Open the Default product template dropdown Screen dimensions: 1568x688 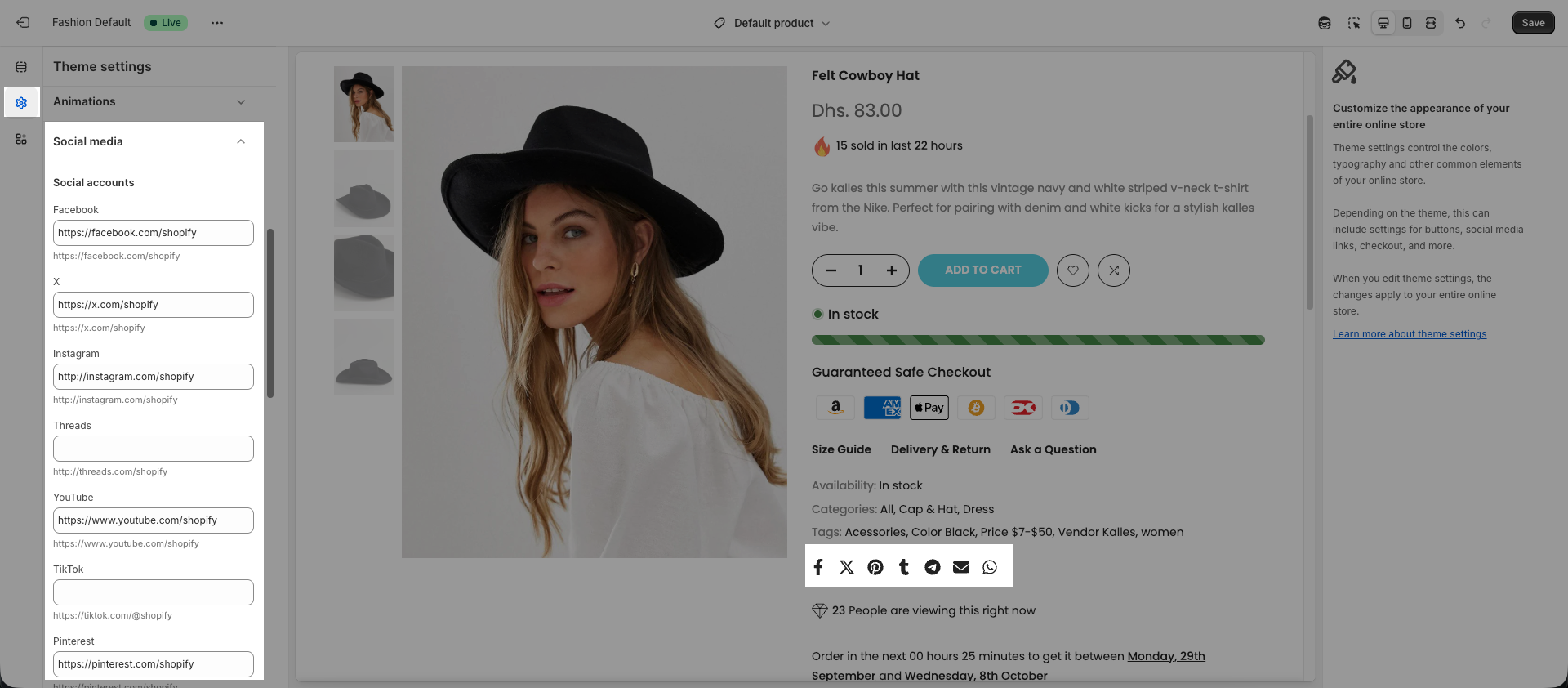coord(773,23)
